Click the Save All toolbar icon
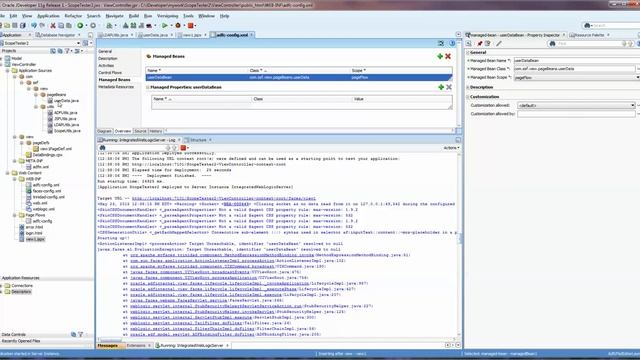Image resolution: width=640 pixels, height=360 pixels. pyautogui.click(x=22, y=25)
